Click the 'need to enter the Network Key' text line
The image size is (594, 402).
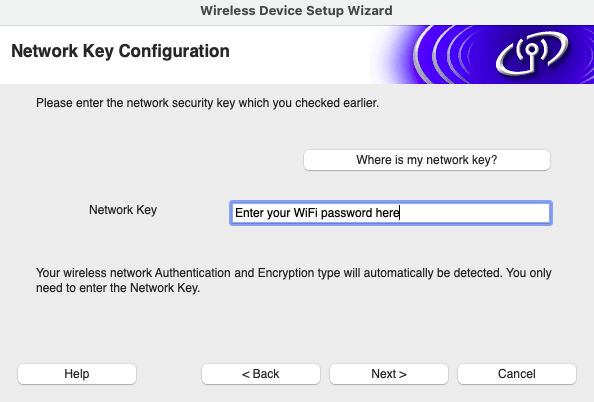pos(118,288)
